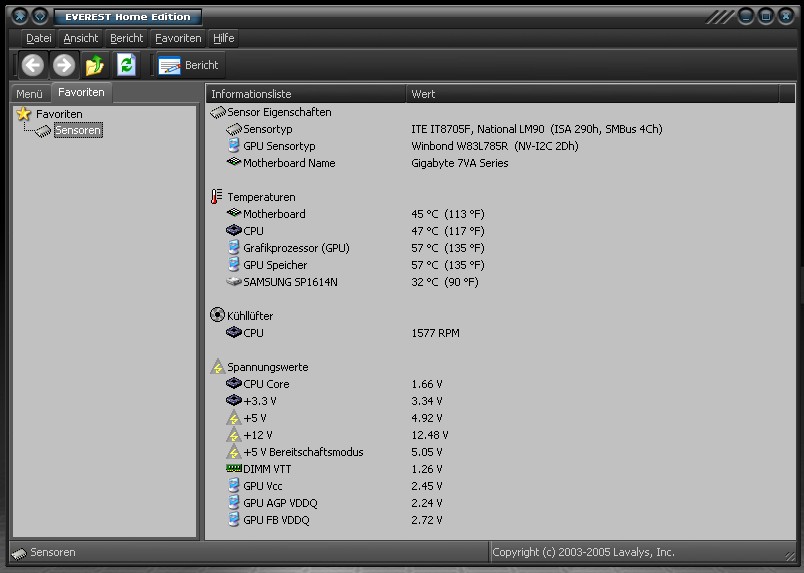
Task: Select the '12.48 V' value
Action: (x=430, y=435)
